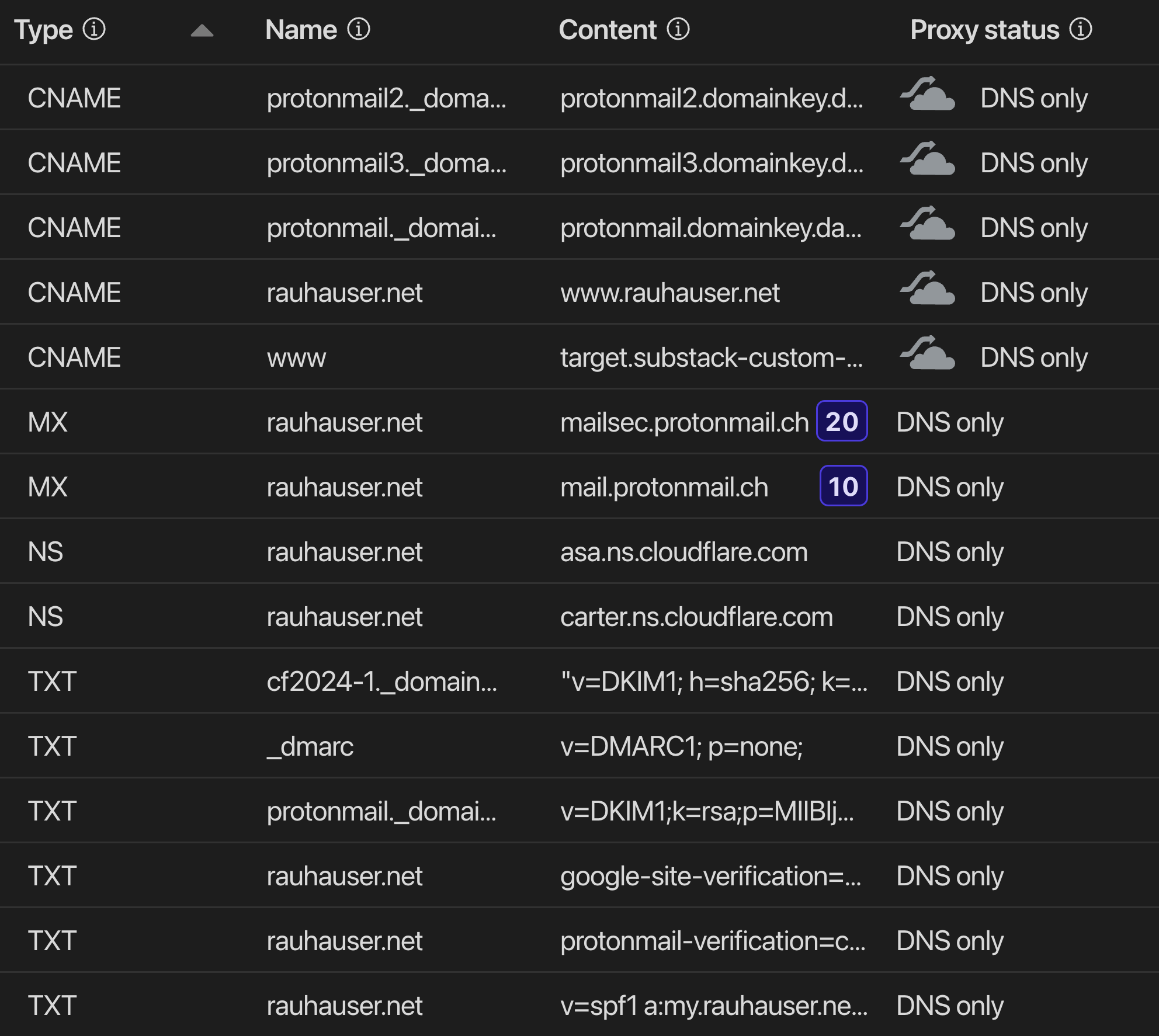Click content v=spf1 a:my.rauhauser.ne...
Image resolution: width=1159 pixels, height=1036 pixels.
click(714, 1006)
